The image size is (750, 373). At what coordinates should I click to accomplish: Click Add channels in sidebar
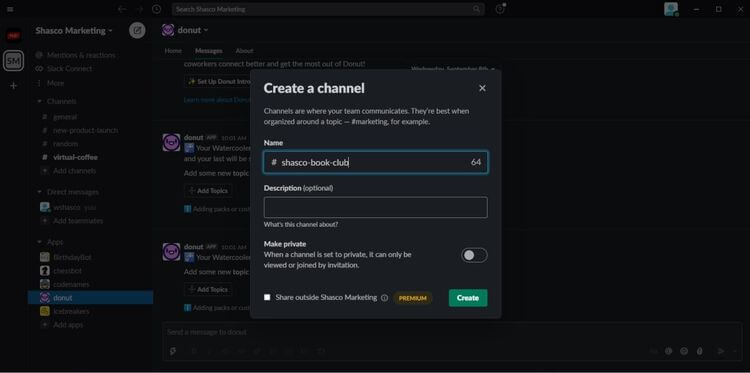click(69, 171)
